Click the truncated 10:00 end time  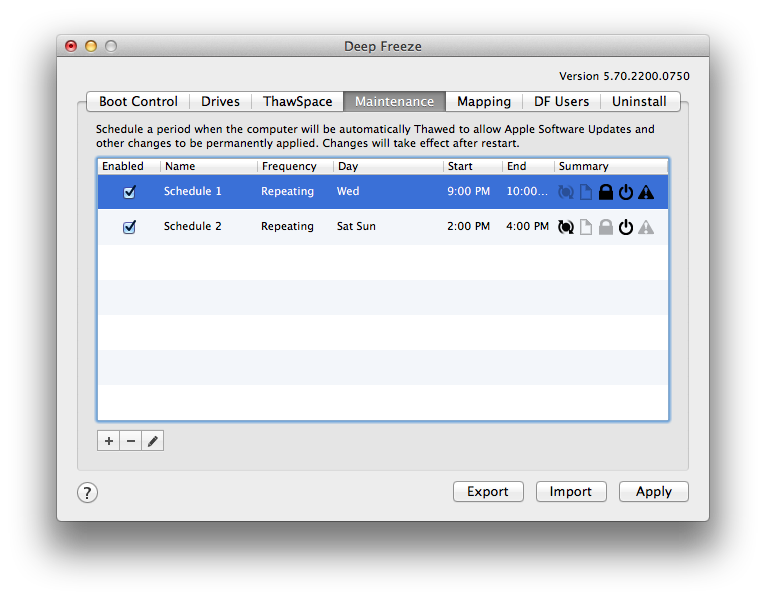(527, 191)
